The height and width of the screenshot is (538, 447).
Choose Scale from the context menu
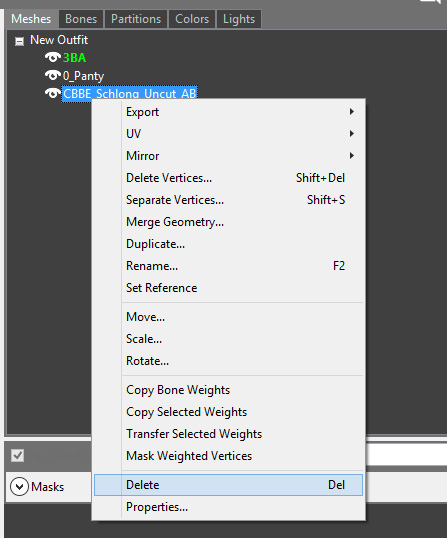pyautogui.click(x=228, y=339)
